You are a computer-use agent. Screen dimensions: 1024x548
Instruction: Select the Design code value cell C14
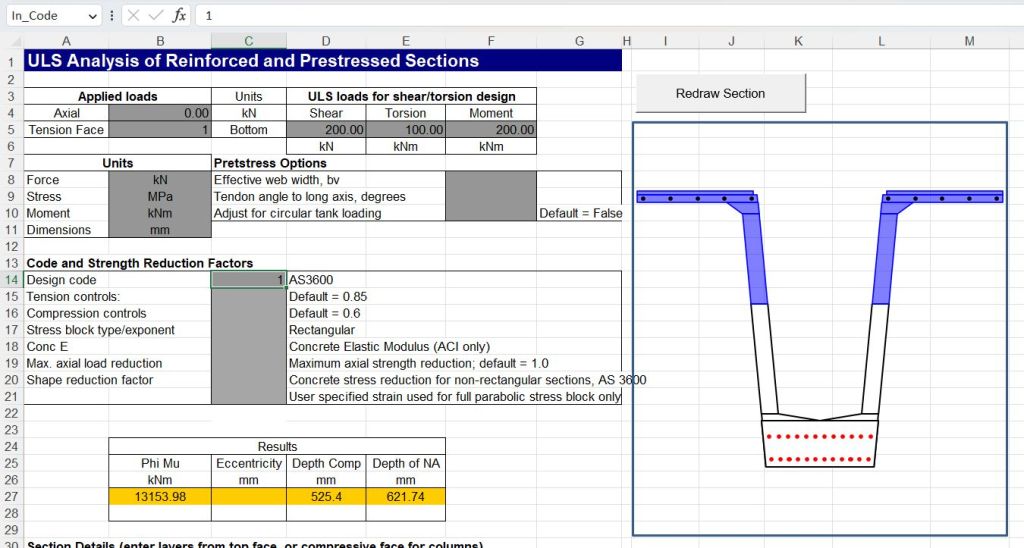click(248, 280)
